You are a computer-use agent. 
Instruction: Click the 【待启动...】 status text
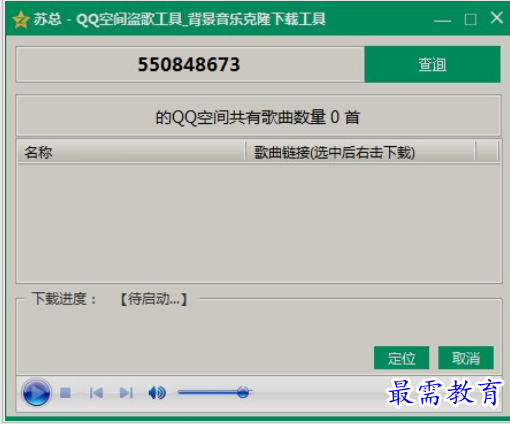click(153, 299)
